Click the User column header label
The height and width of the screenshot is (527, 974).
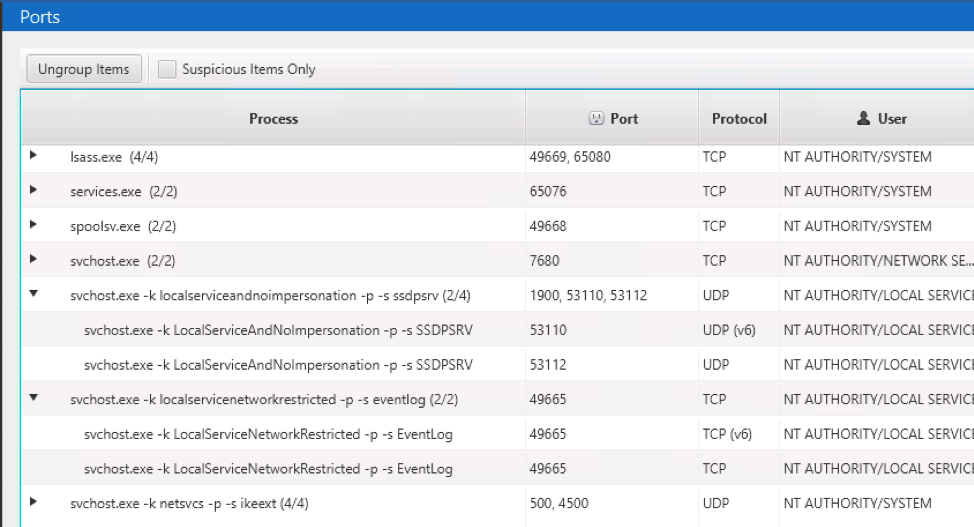point(893,119)
